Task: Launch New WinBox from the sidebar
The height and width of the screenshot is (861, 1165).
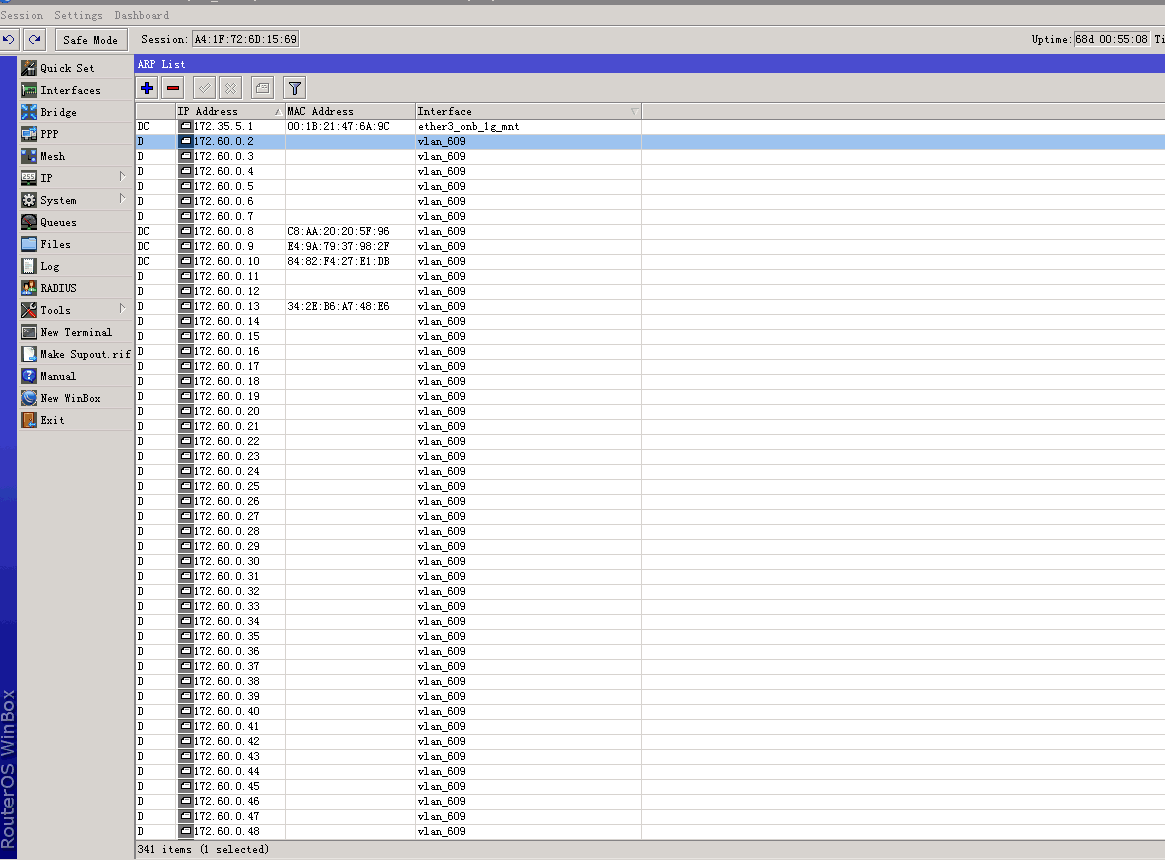Action: (x=69, y=397)
